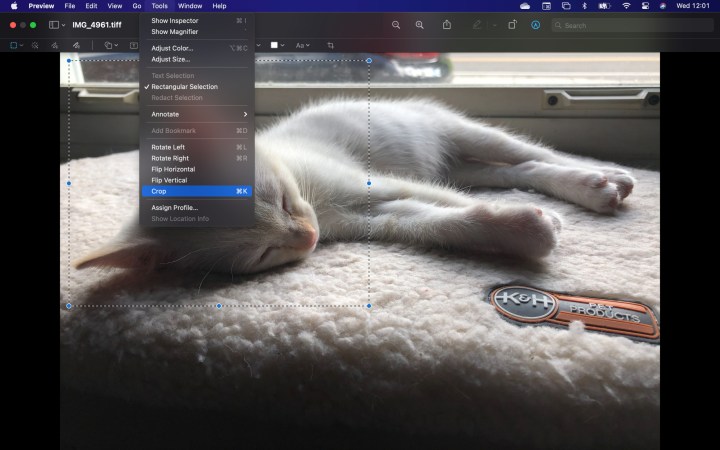Click the Shapes tool icon
The image size is (720, 450).
[108, 45]
